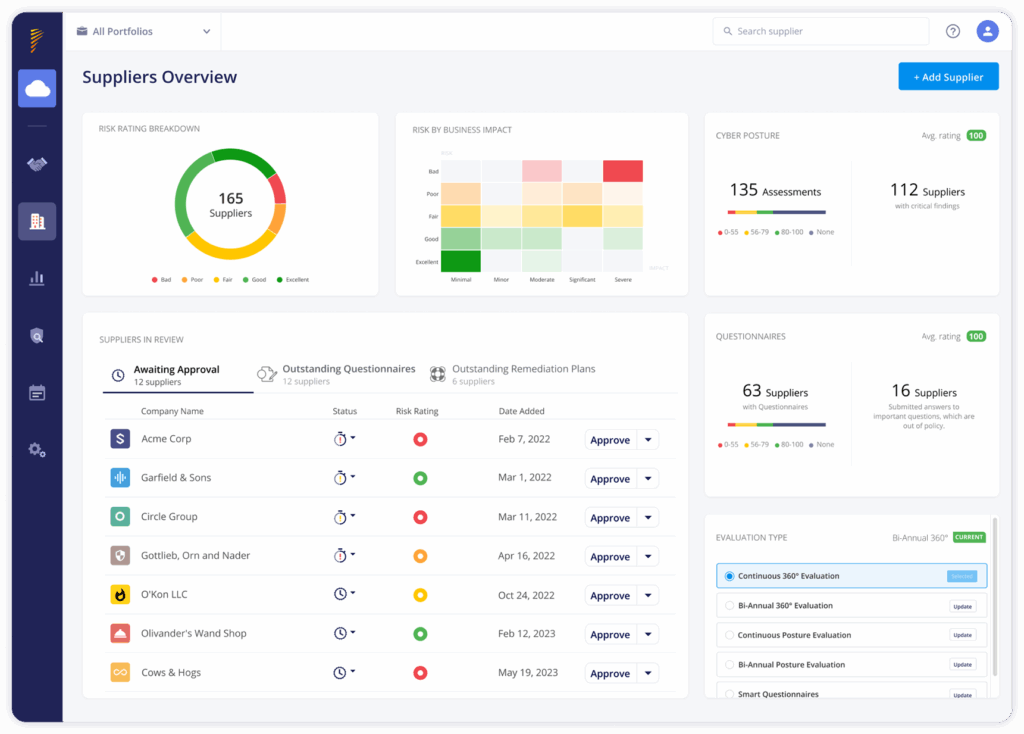Click the cloud icon in the sidebar
This screenshot has height=734, width=1024.
37,89
